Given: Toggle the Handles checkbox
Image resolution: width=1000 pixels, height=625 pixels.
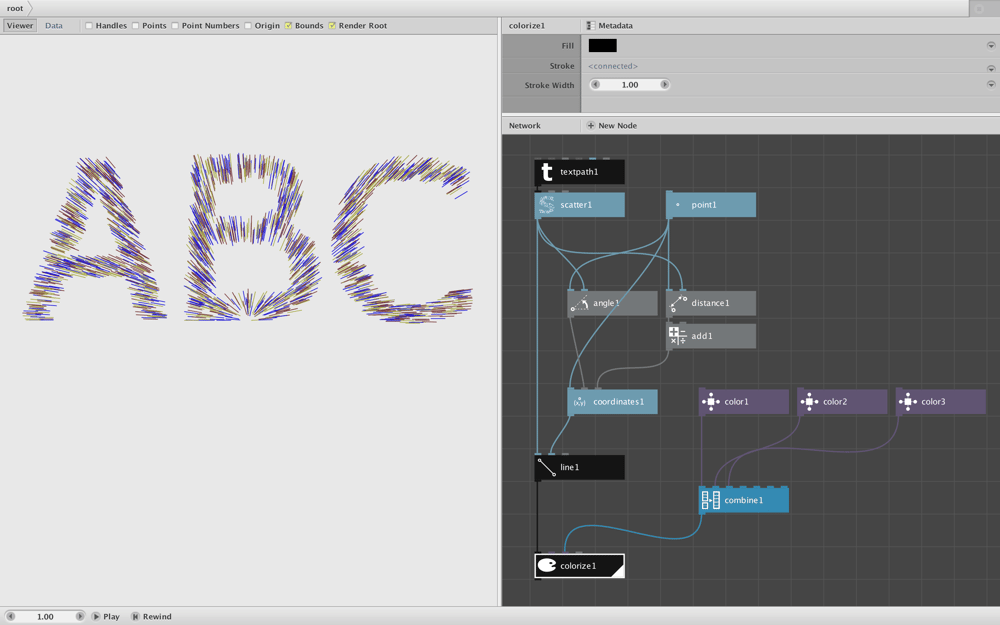Looking at the screenshot, I should point(89,26).
